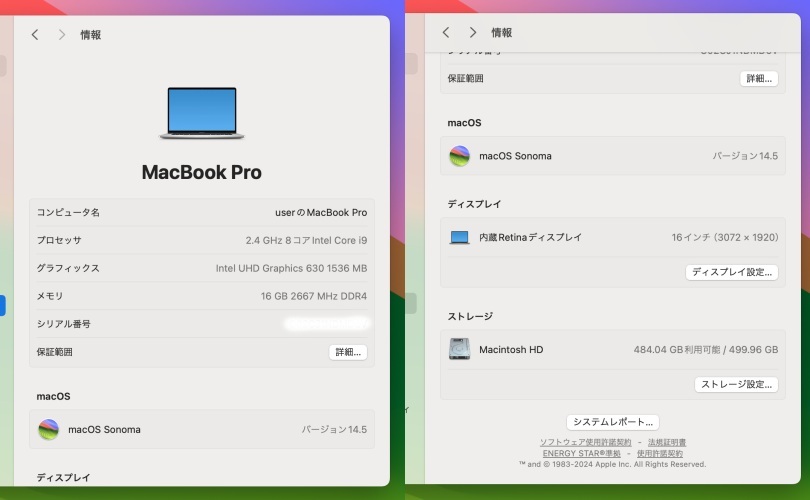This screenshot has width=810, height=500.
Task: Select 2.4 GHz 8コア Intel Core i9 value
Action: [306, 240]
